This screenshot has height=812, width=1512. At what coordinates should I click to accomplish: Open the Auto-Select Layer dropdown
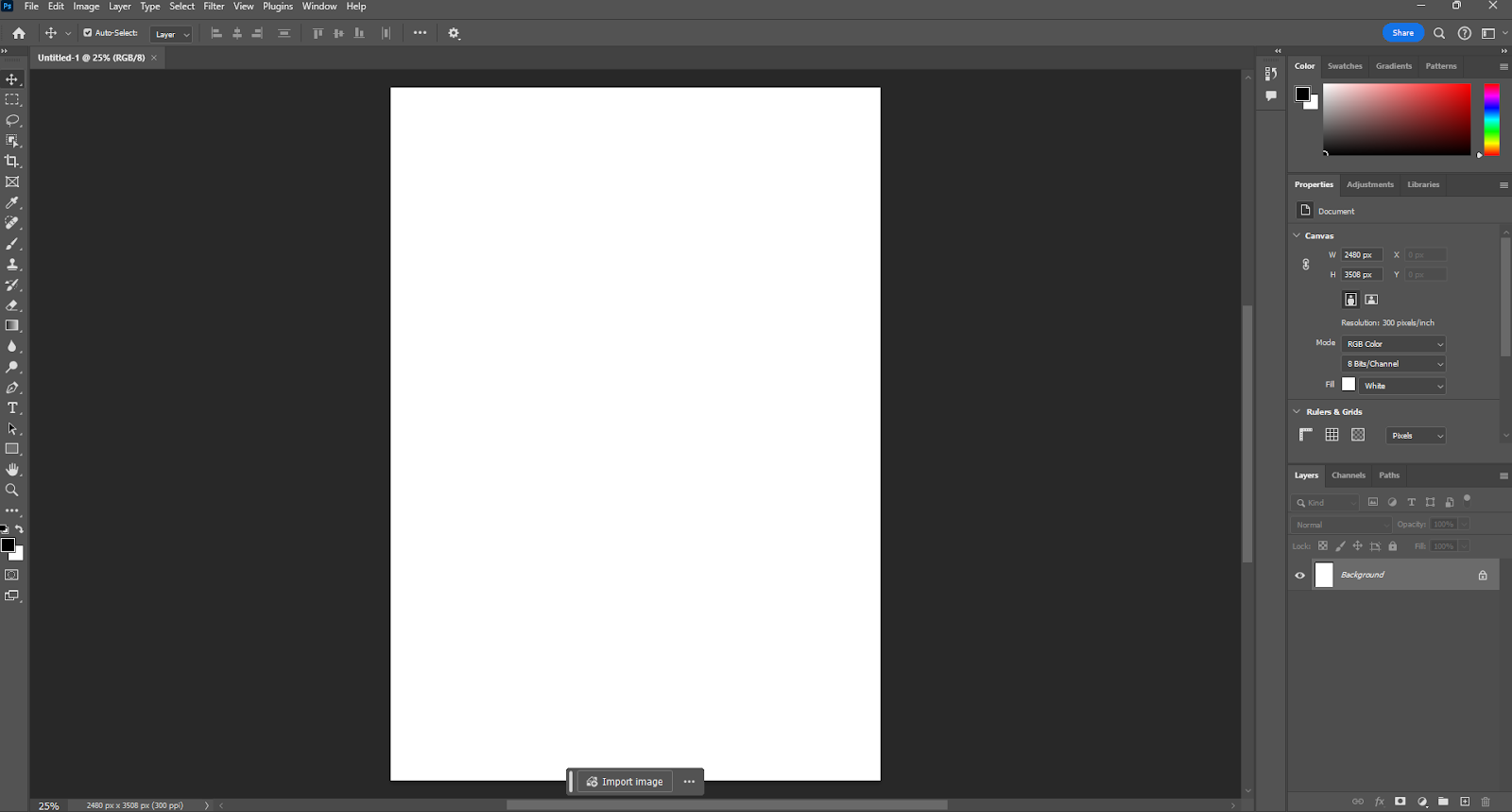171,34
